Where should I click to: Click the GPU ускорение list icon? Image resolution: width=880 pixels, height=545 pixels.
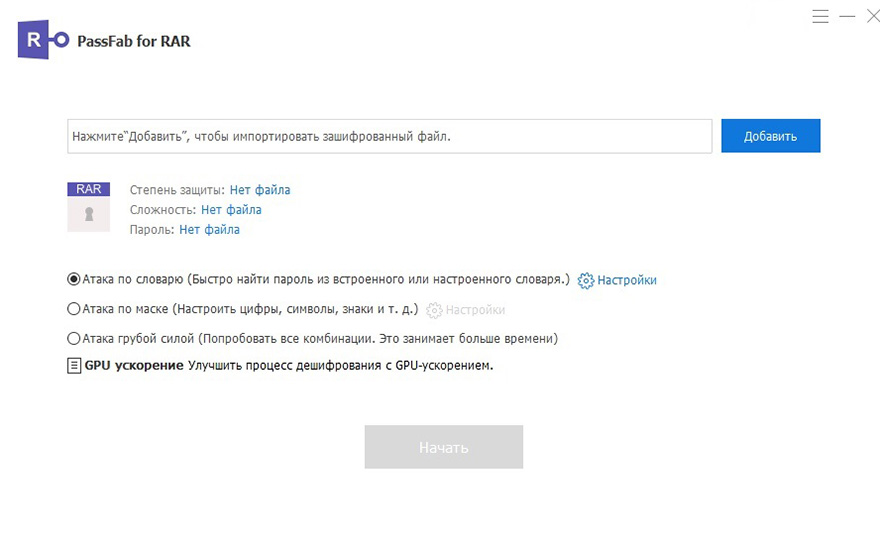[74, 366]
